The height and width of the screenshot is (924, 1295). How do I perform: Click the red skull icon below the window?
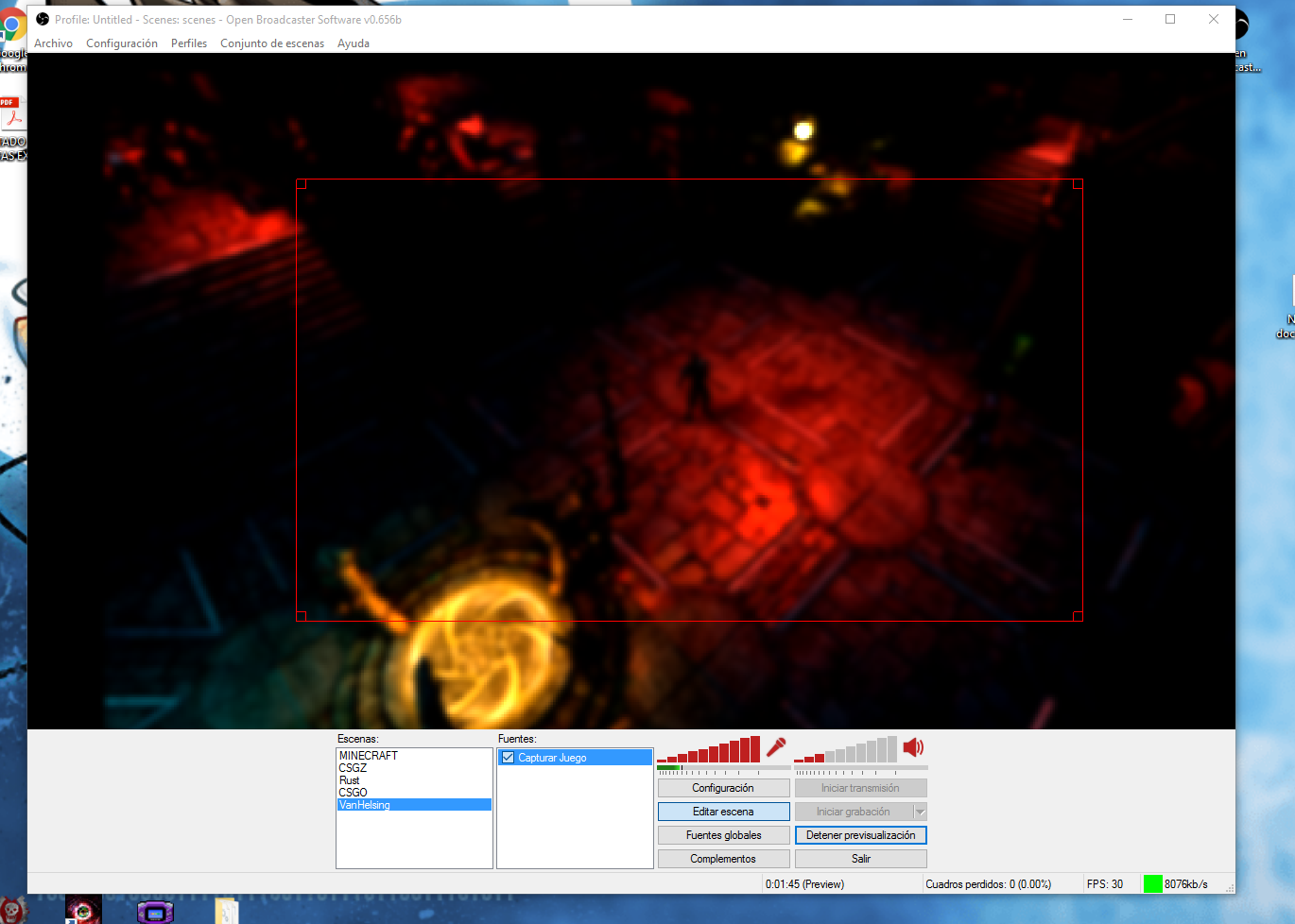(13, 911)
